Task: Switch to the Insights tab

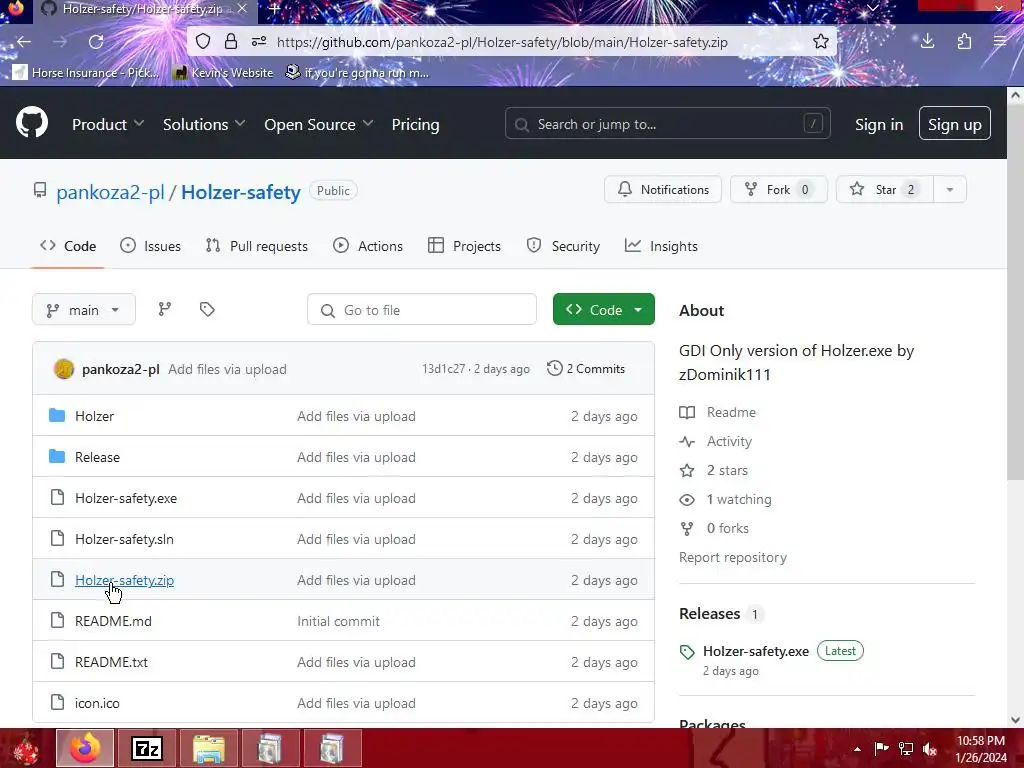Action: pos(662,246)
